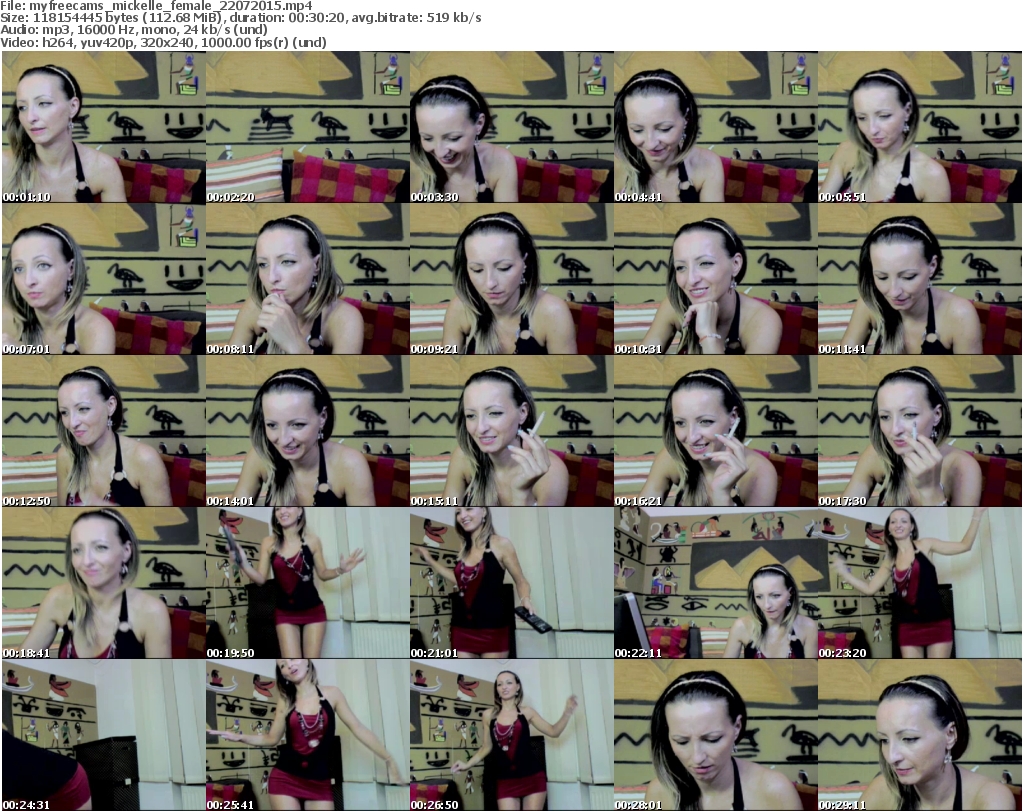Choose the 00:16:21 thumbnail
The width and height of the screenshot is (1024, 811).
point(716,431)
